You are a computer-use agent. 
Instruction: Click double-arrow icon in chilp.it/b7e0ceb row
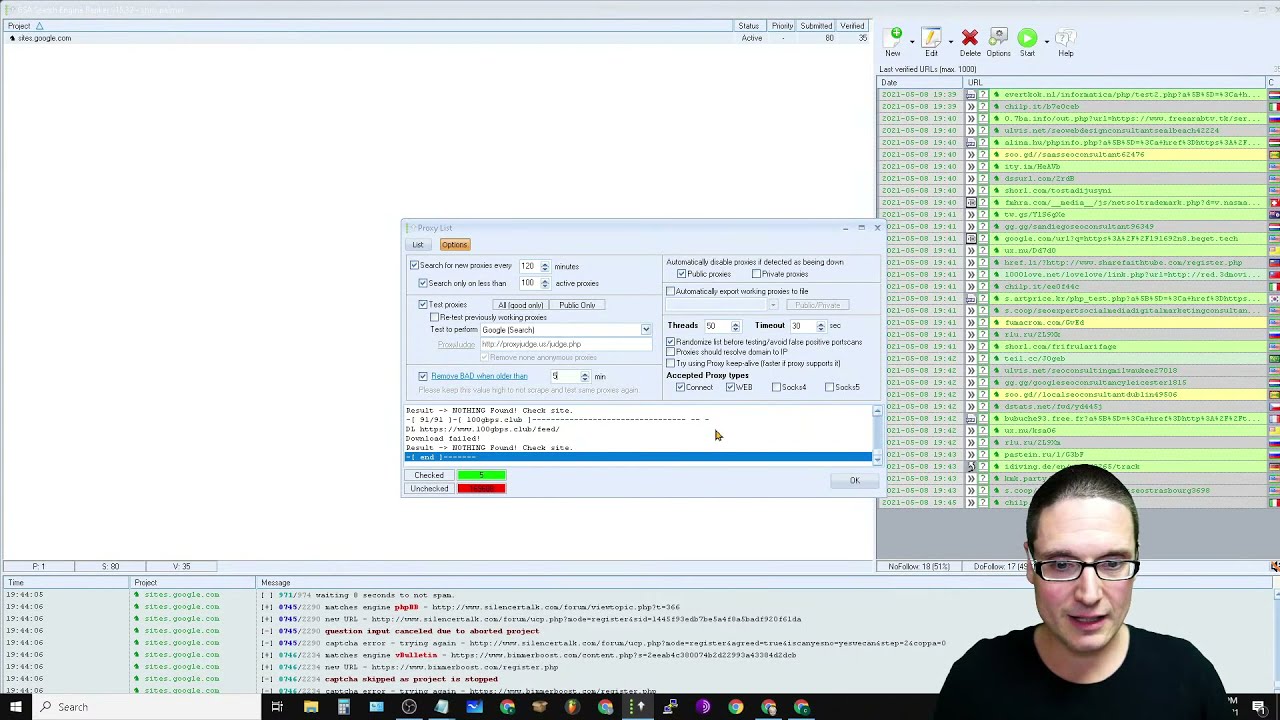[x=970, y=106]
